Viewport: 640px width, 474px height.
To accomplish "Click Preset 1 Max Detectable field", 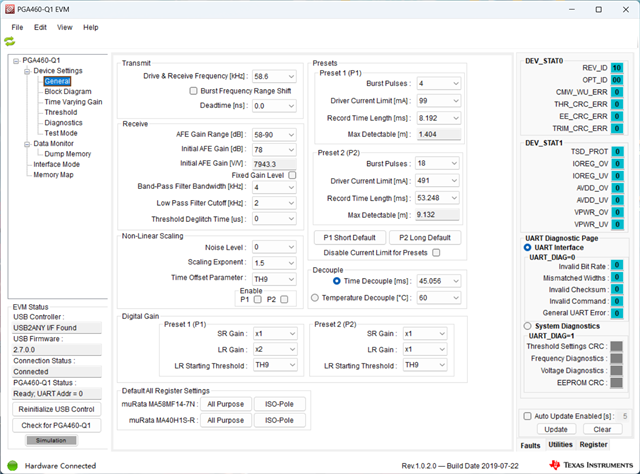I will pyautogui.click(x=439, y=134).
